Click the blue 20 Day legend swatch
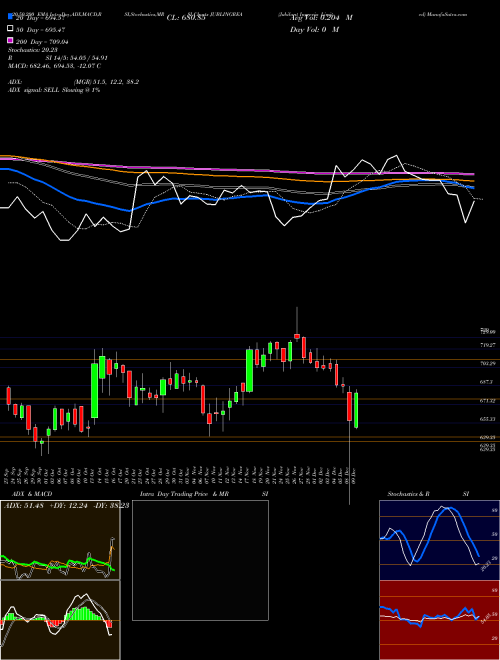Viewport: 500px width, 660px height. [11, 17]
